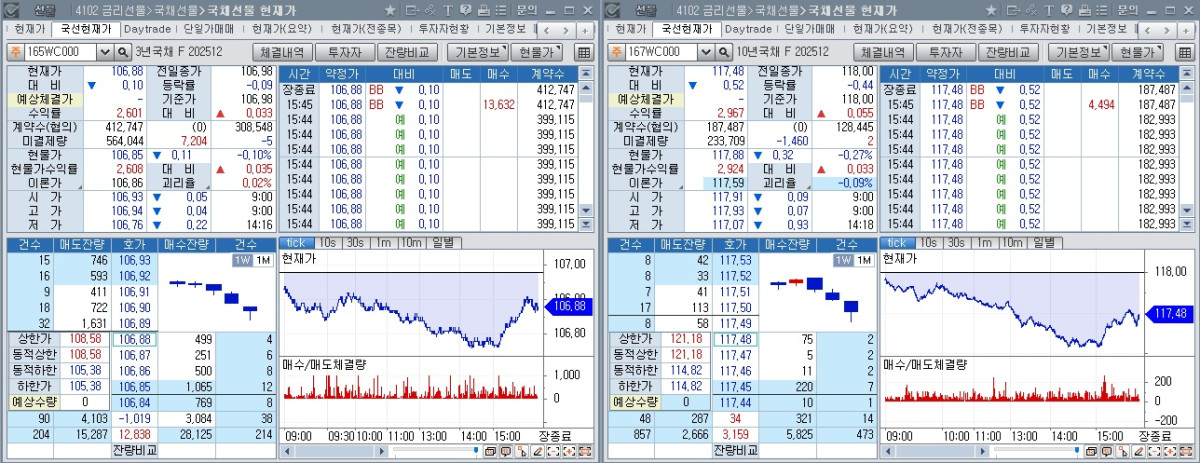
Task: Toggle 1M candle view in left window
Action: coord(263,260)
